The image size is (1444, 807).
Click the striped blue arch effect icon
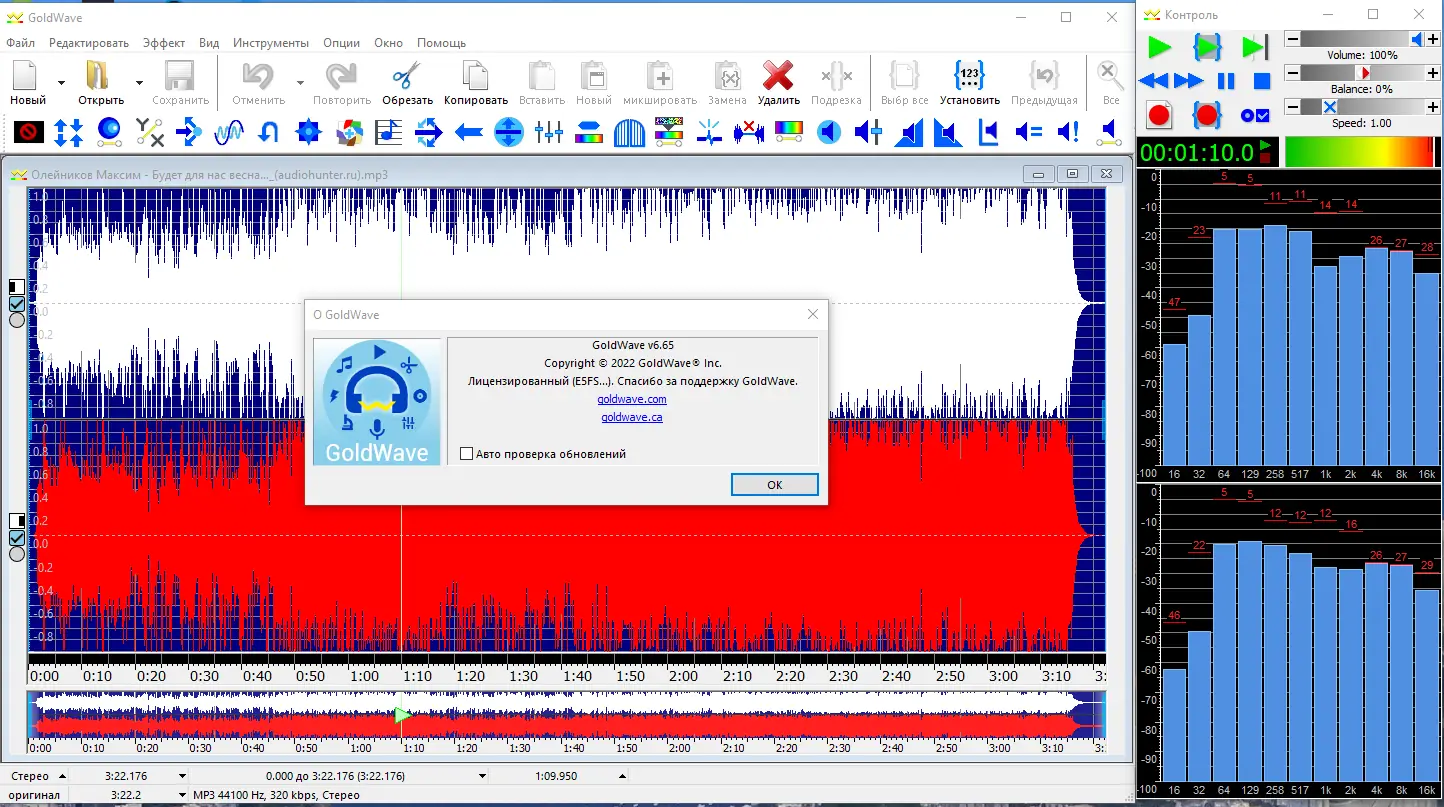tap(629, 131)
